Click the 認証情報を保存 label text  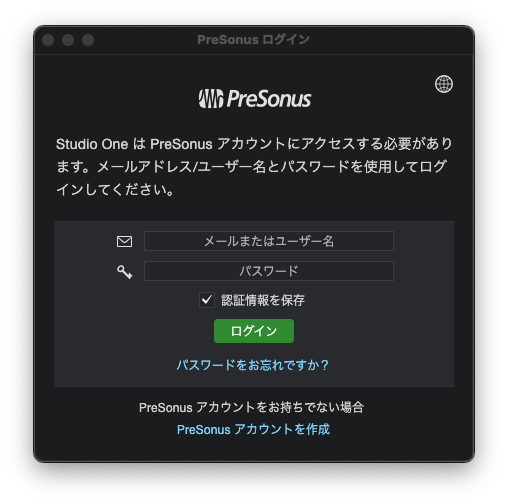coord(263,300)
